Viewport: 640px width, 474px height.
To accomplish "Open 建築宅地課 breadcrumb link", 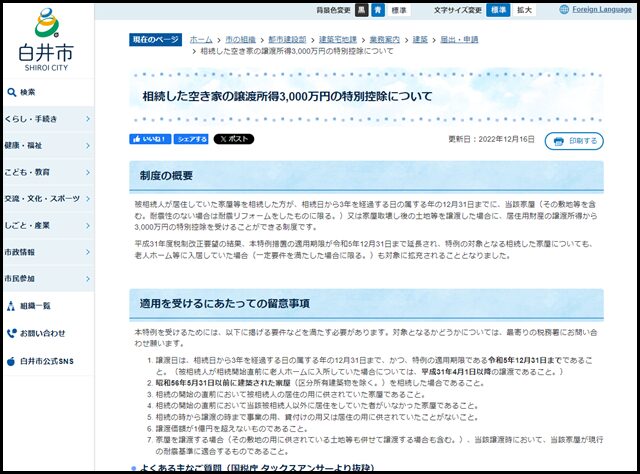I will pyautogui.click(x=338, y=40).
